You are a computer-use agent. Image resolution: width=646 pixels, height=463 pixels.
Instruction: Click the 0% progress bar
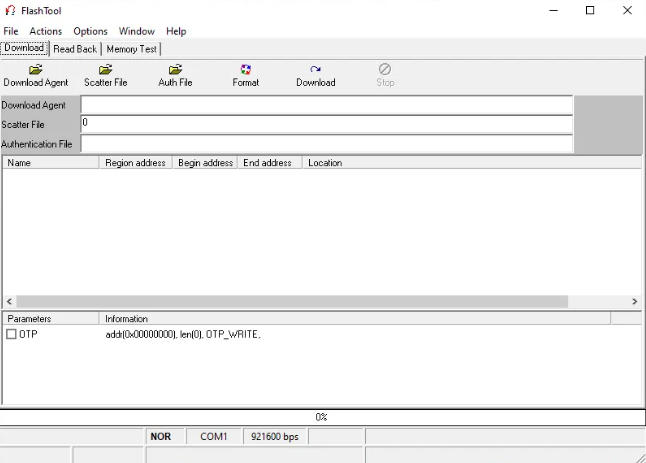322,417
